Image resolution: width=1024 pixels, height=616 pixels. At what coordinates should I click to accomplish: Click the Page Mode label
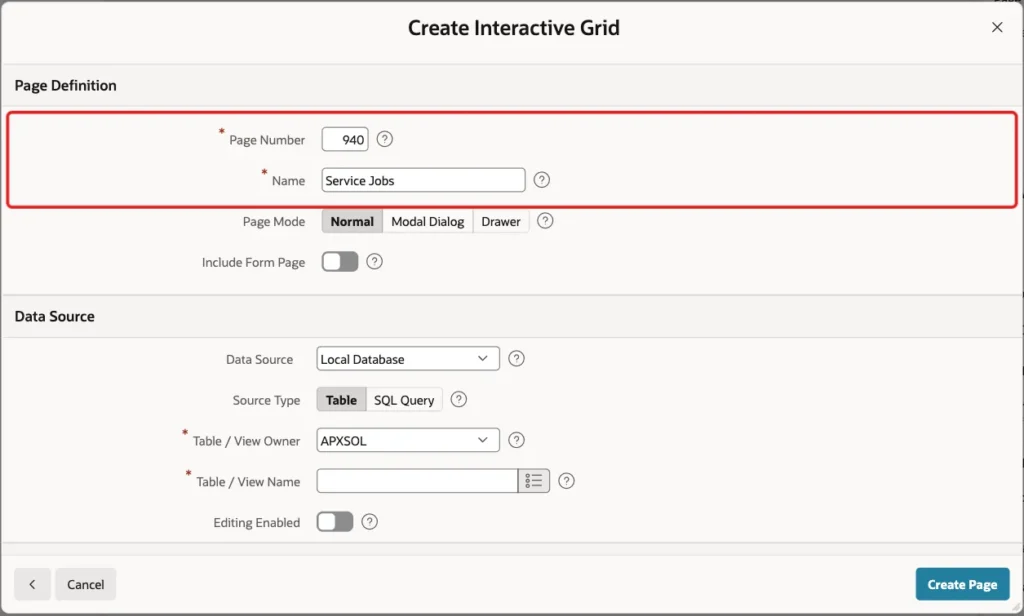(x=274, y=221)
